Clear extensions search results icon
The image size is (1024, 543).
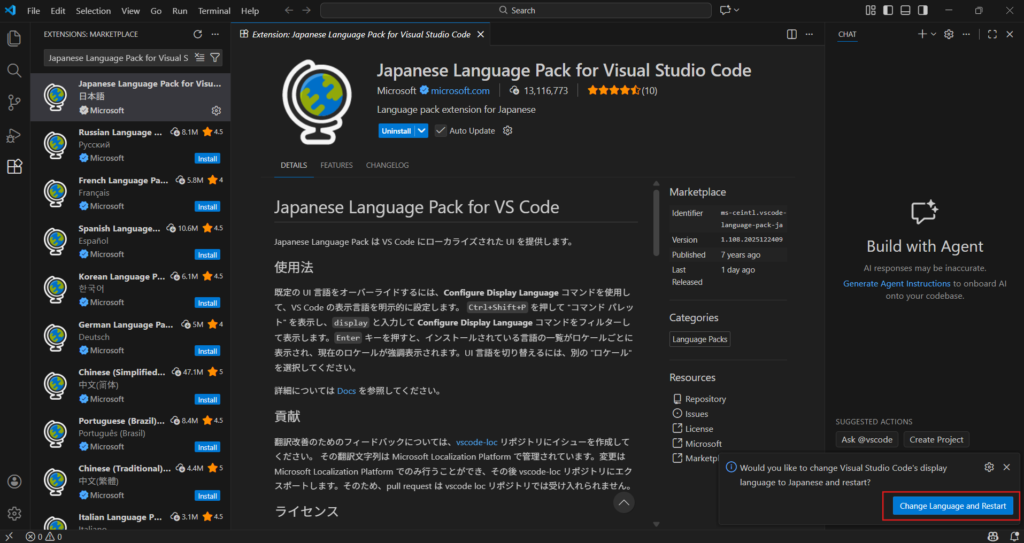[x=200, y=58]
